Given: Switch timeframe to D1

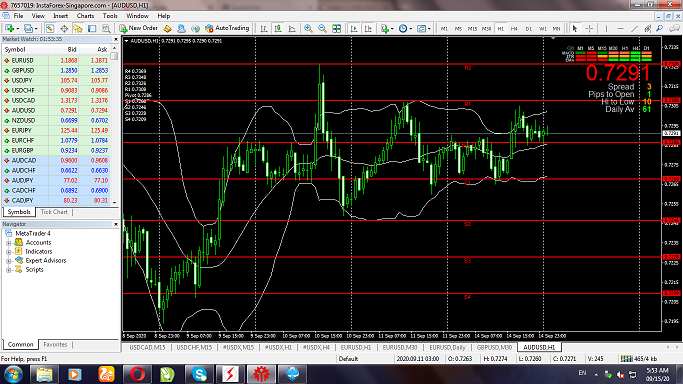Looking at the screenshot, I should point(528,28).
